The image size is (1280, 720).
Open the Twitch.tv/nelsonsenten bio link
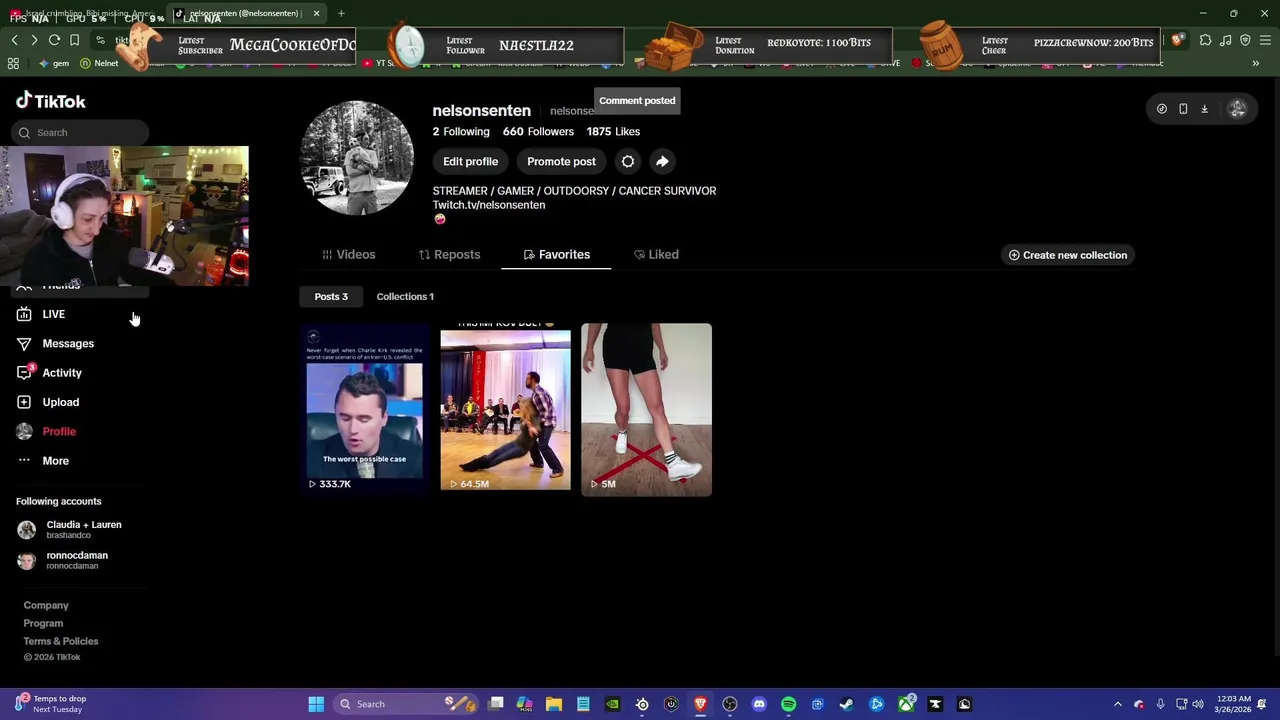489,205
